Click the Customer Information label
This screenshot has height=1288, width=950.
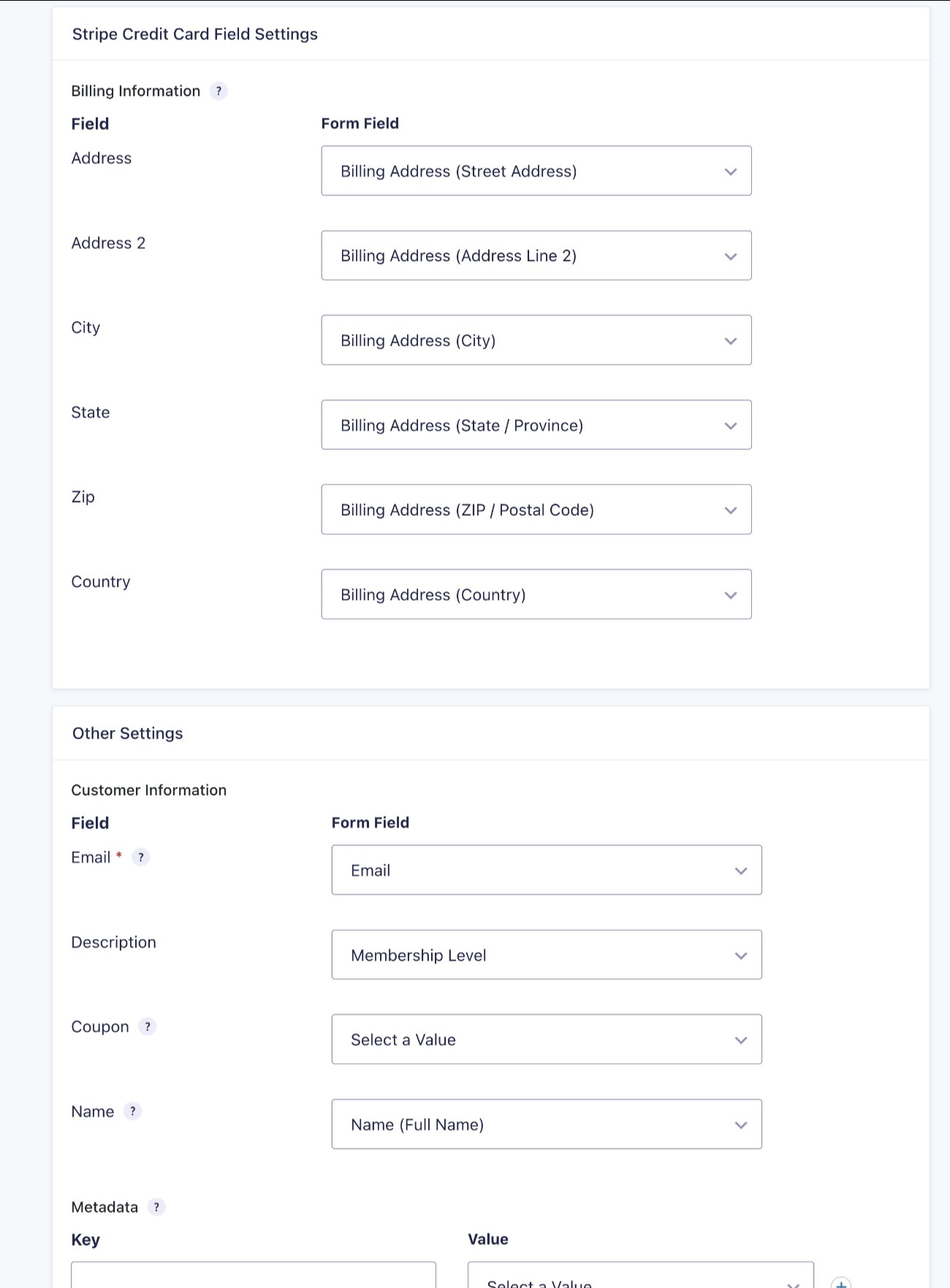pyautogui.click(x=149, y=790)
